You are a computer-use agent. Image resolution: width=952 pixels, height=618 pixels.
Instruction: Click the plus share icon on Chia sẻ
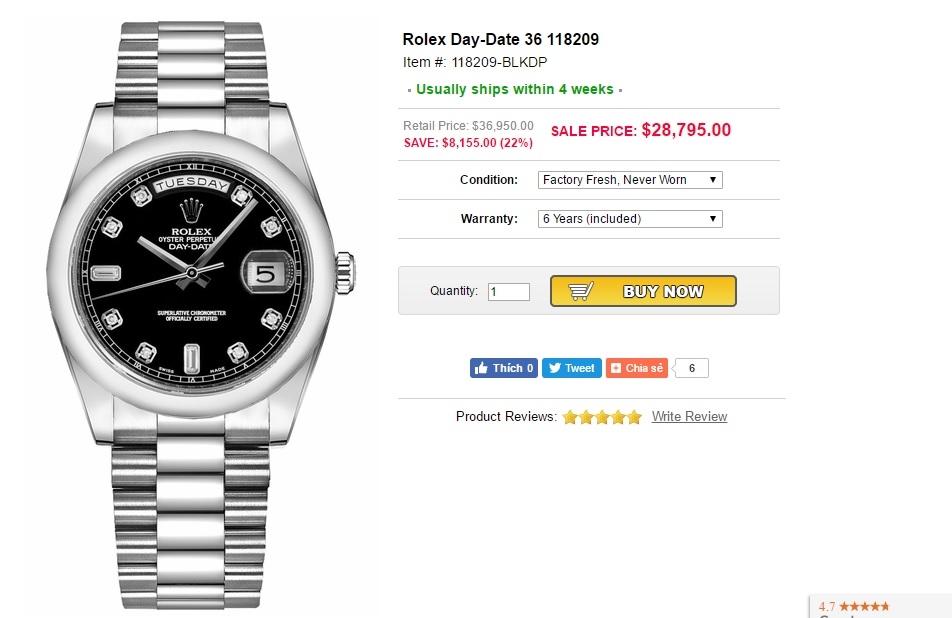(615, 367)
